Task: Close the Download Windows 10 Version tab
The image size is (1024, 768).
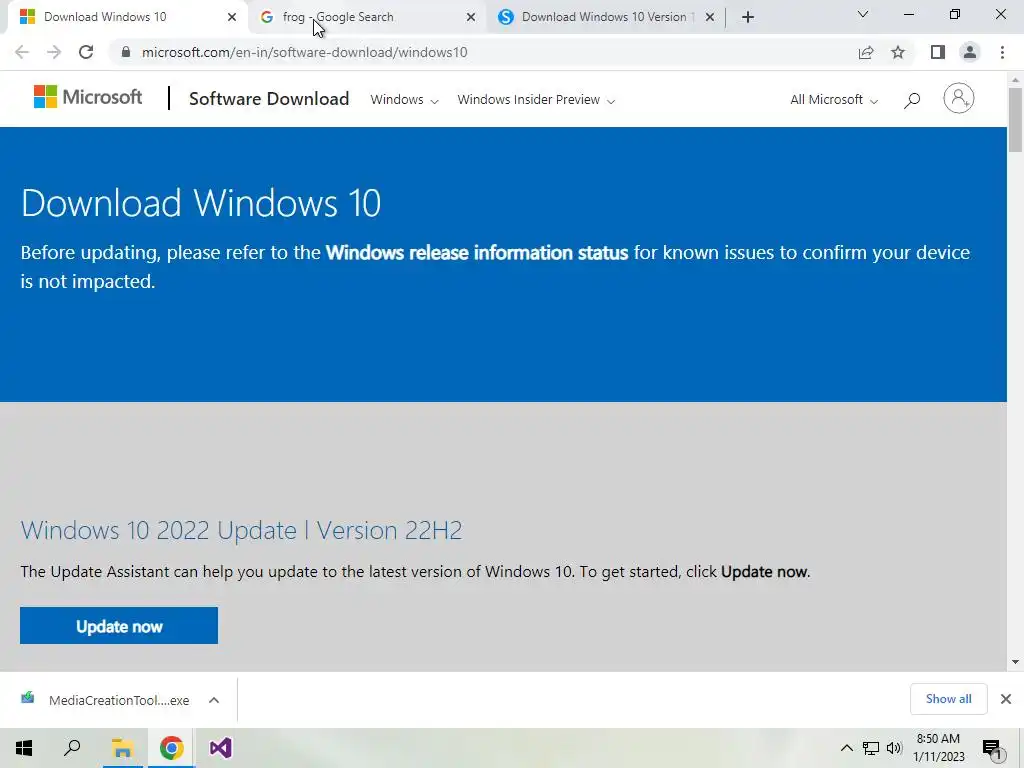Action: (710, 17)
